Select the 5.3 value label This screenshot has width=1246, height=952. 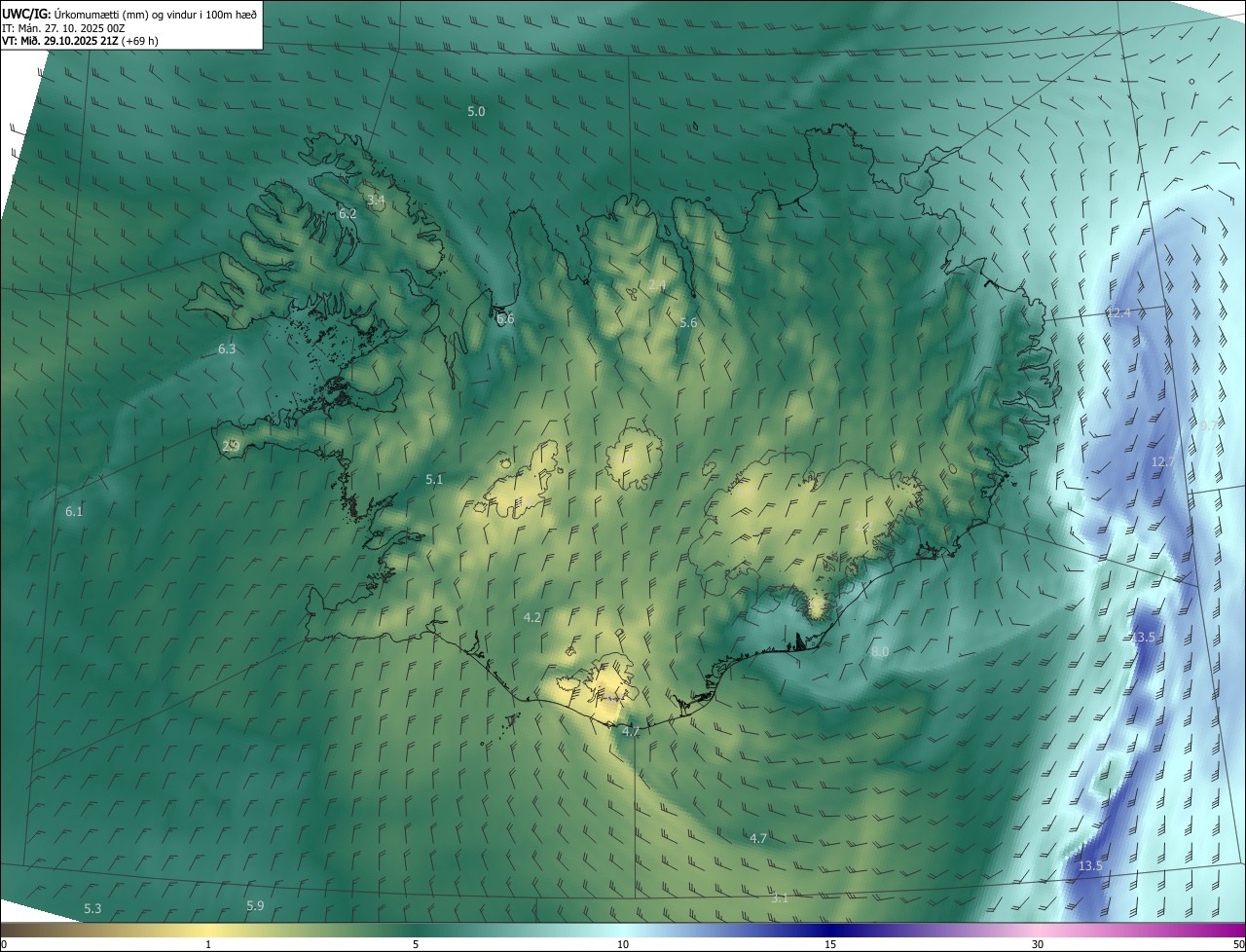point(92,909)
